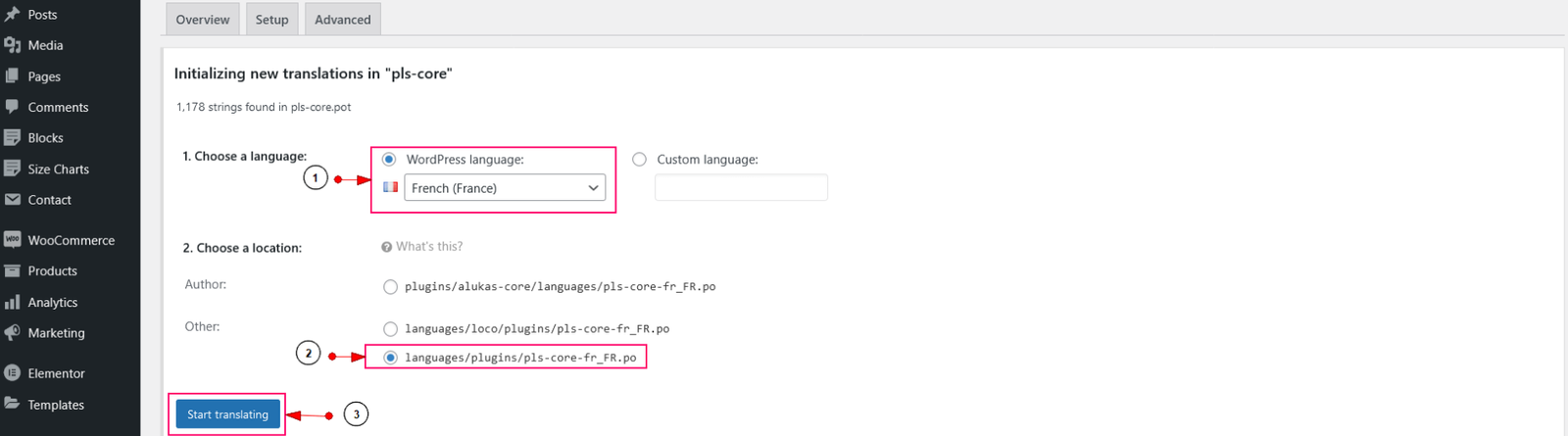
Task: Choose the plugins/alukas-core author location option
Action: (x=390, y=287)
